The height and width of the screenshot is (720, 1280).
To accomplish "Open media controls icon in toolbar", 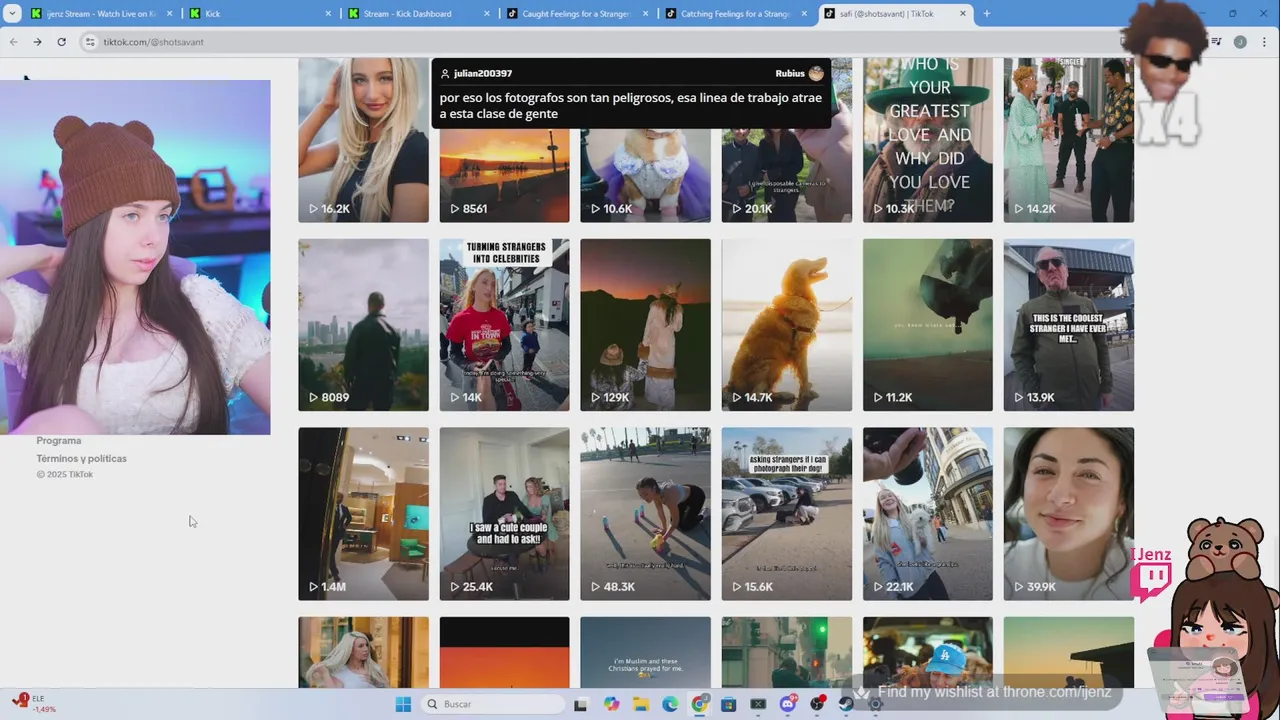I will [1216, 42].
